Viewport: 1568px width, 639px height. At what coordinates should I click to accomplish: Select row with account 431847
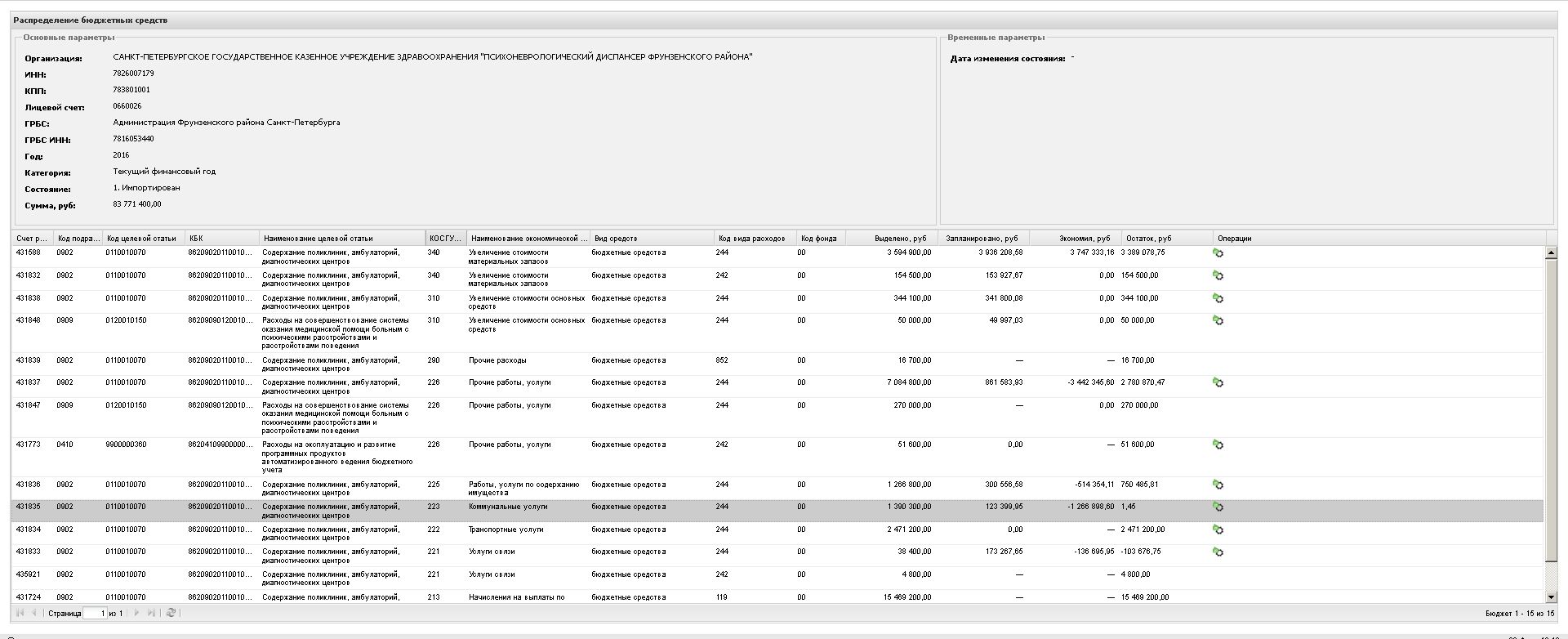point(777,418)
